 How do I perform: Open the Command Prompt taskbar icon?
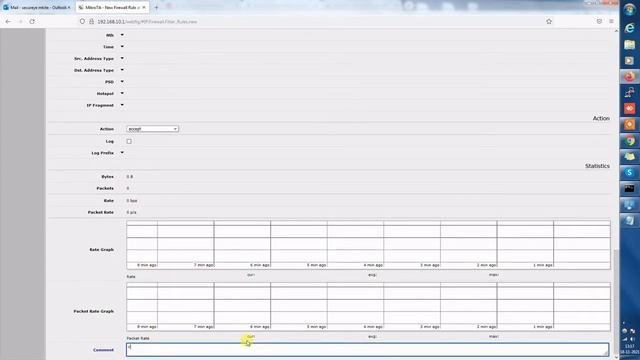(629, 189)
